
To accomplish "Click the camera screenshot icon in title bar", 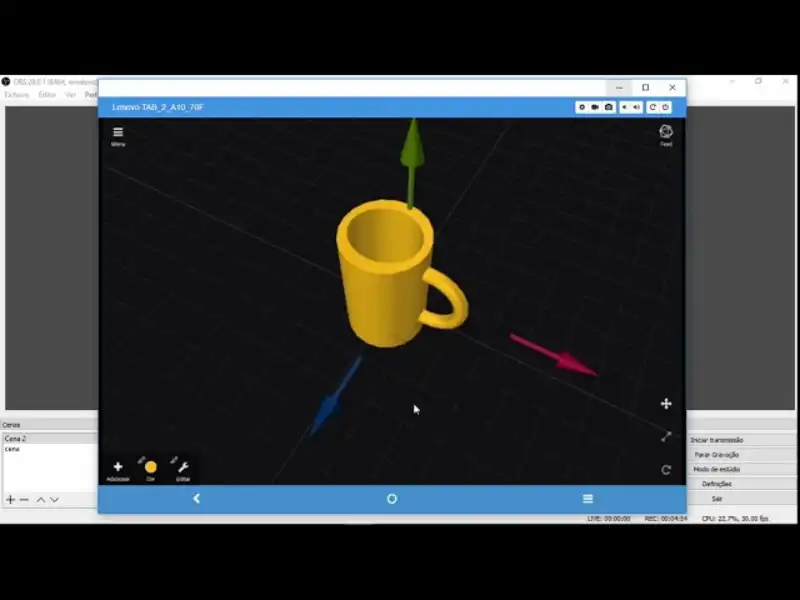I will pyautogui.click(x=608, y=107).
